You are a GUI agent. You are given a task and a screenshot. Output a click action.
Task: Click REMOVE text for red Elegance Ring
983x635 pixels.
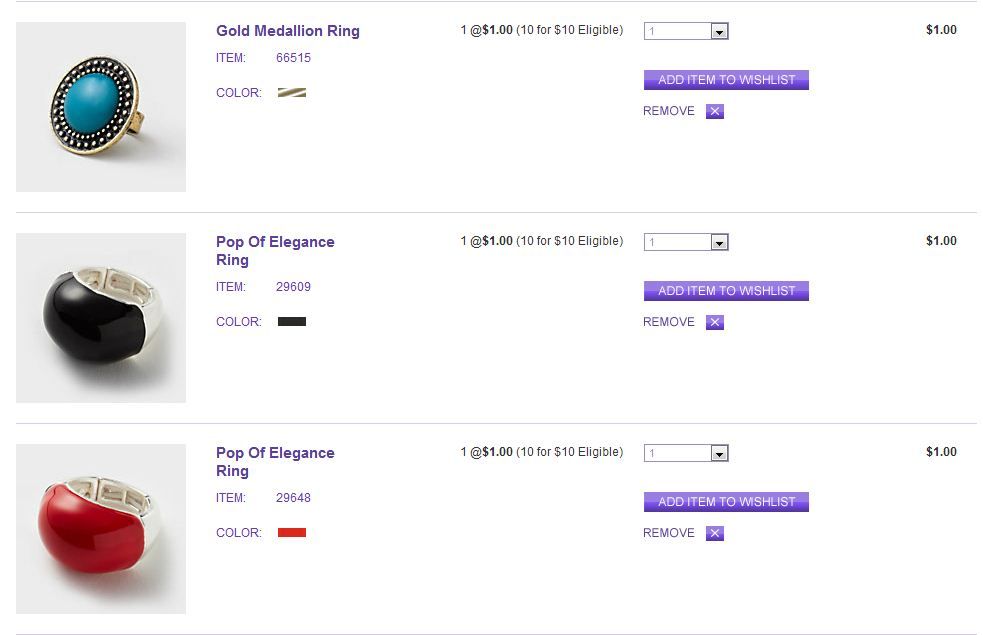(x=669, y=534)
